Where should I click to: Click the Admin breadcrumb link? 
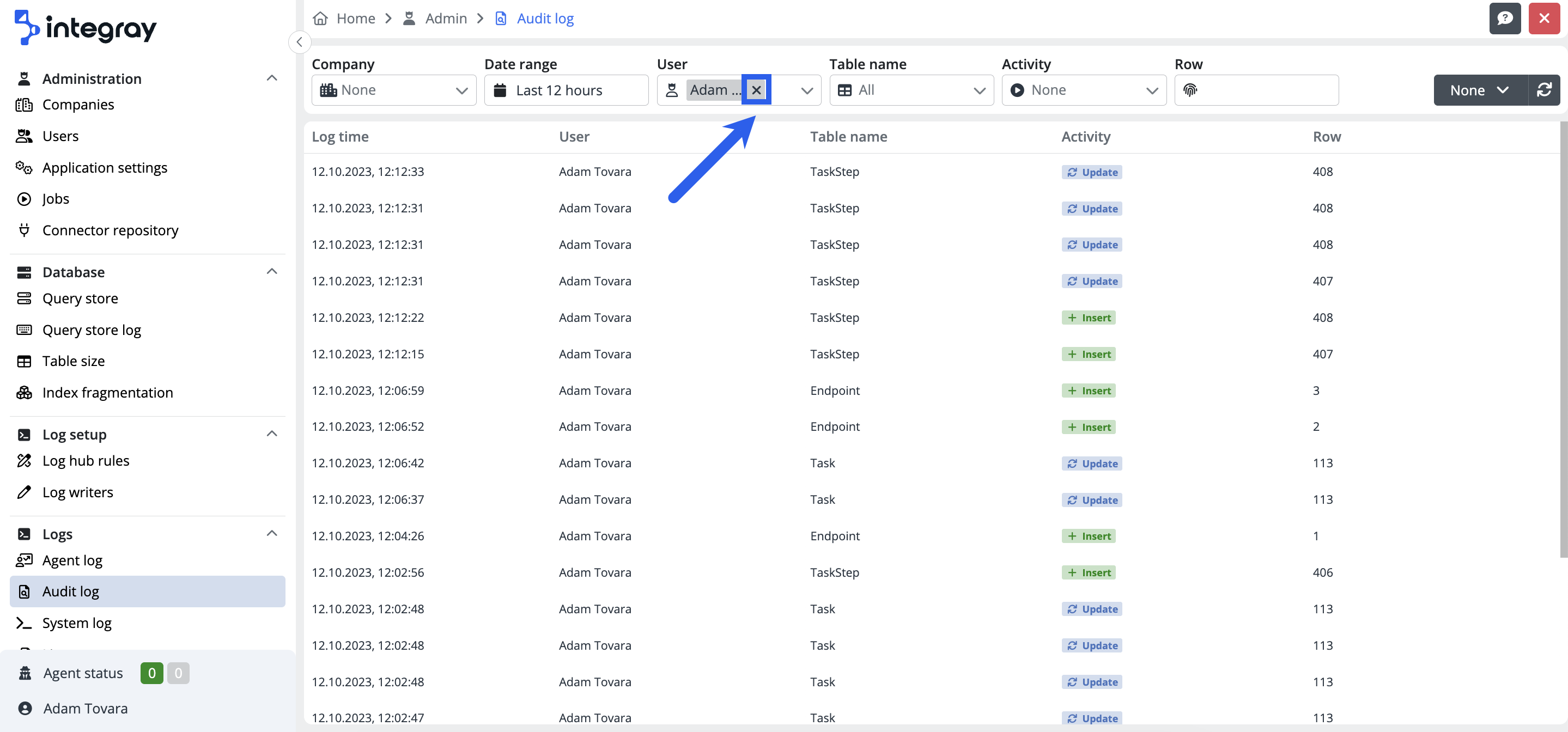point(446,19)
